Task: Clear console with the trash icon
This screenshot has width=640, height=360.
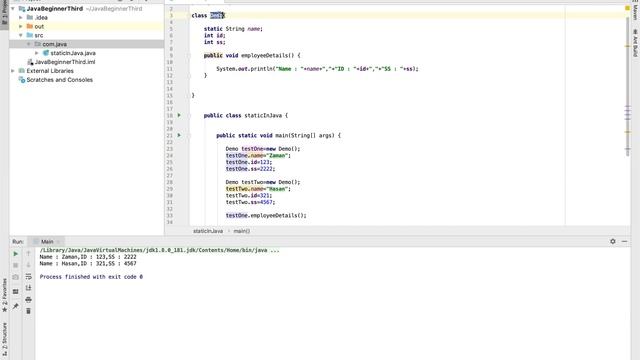Action: click(28, 311)
